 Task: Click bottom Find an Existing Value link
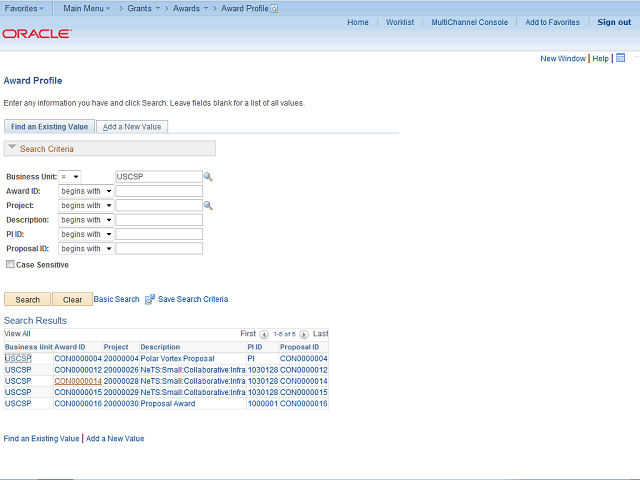[41, 438]
